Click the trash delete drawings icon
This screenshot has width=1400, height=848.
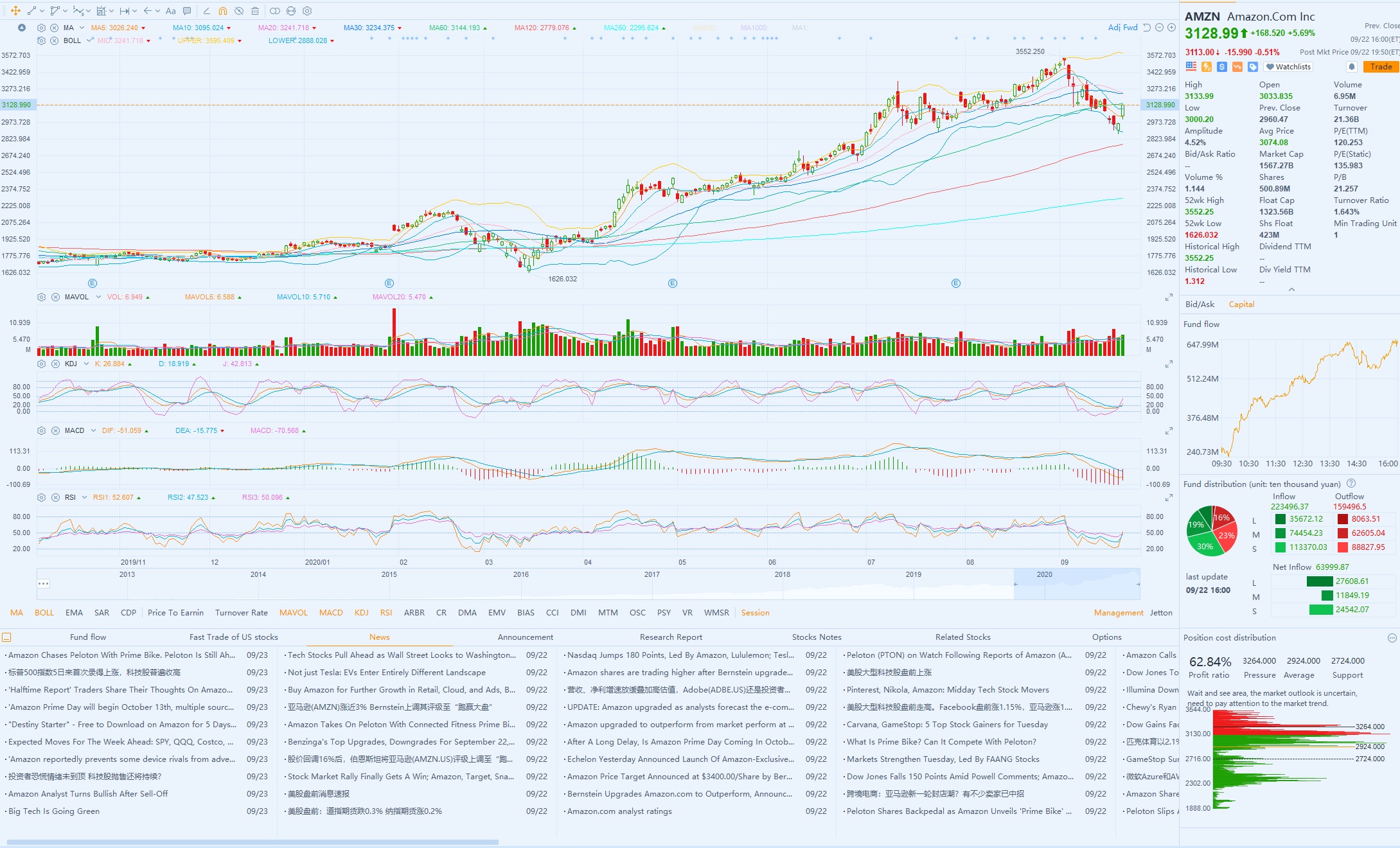(x=255, y=11)
